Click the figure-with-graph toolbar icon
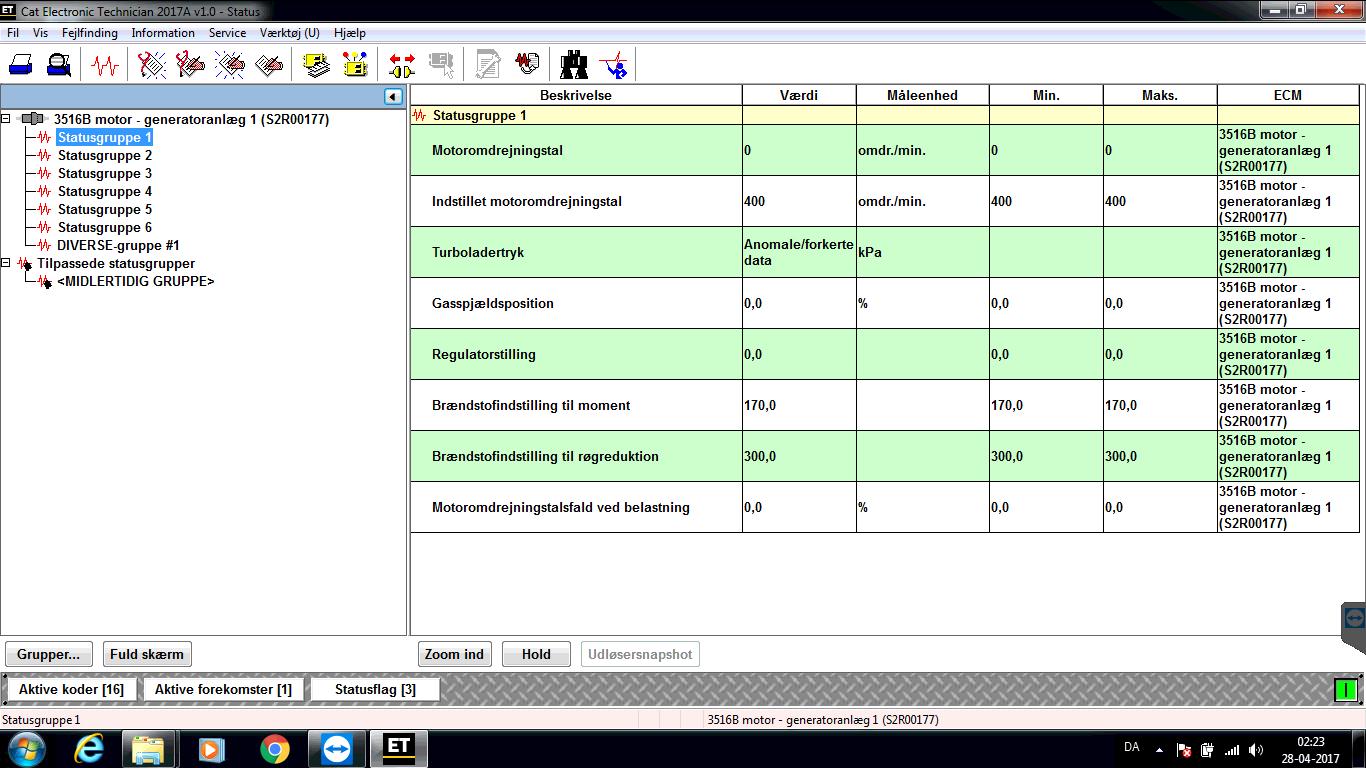The image size is (1366, 768). click(613, 66)
